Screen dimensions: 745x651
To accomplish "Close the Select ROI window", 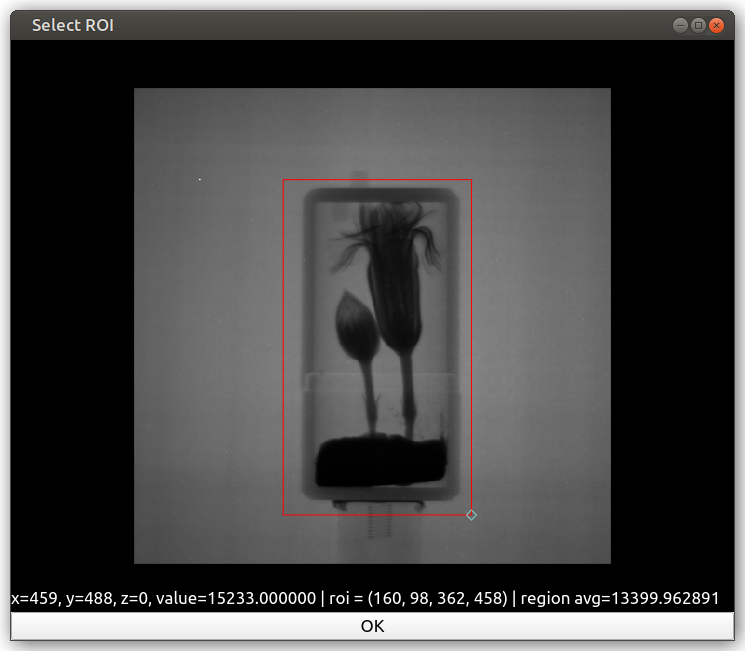I will (x=716, y=25).
